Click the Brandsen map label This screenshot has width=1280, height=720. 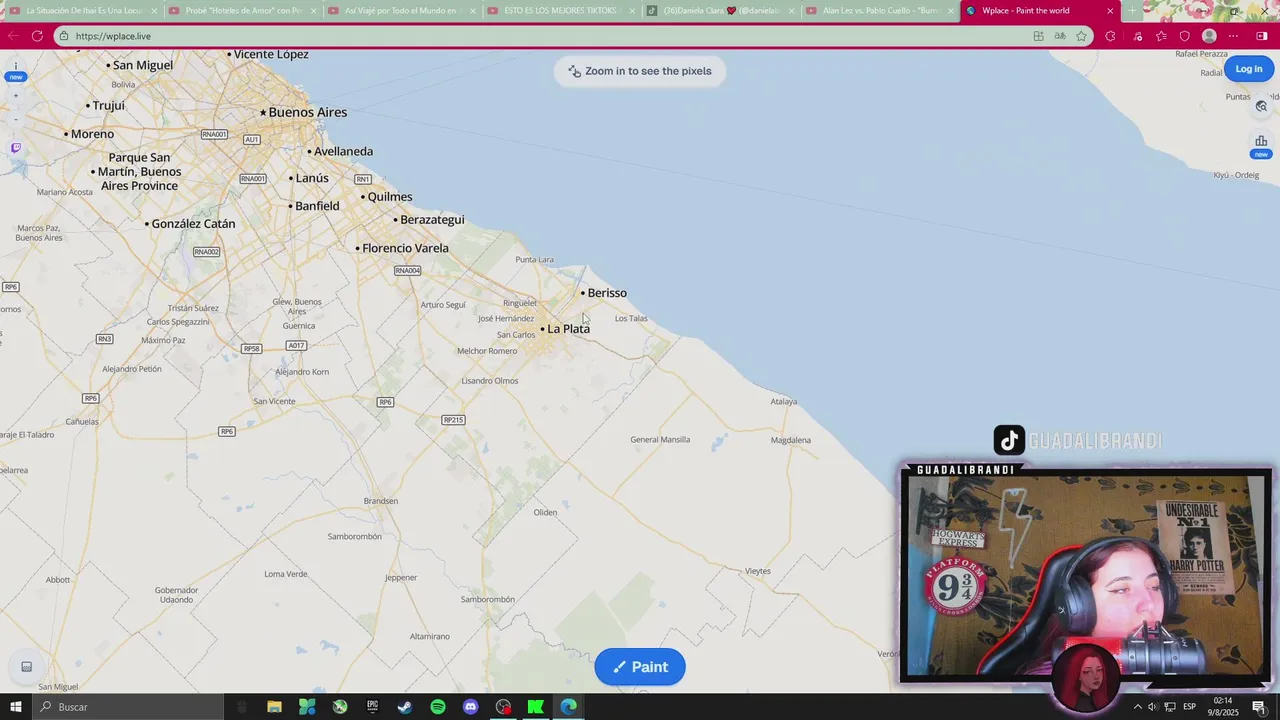click(x=381, y=501)
